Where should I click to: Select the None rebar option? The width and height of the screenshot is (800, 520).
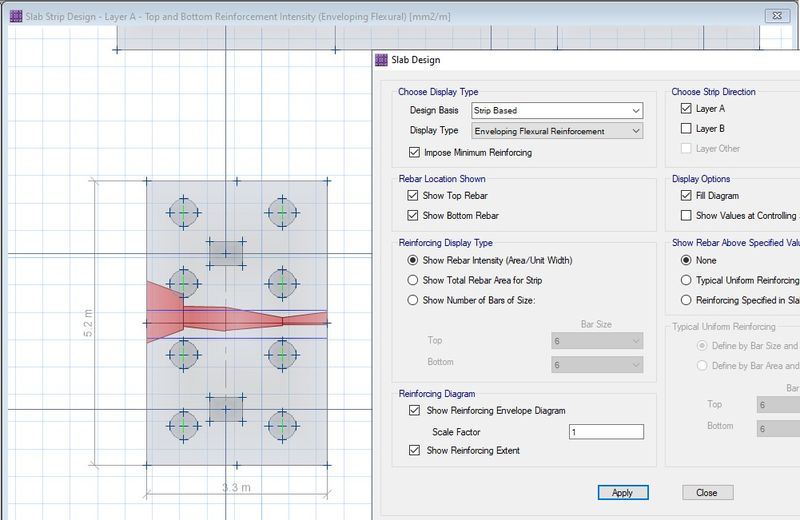[x=686, y=260]
